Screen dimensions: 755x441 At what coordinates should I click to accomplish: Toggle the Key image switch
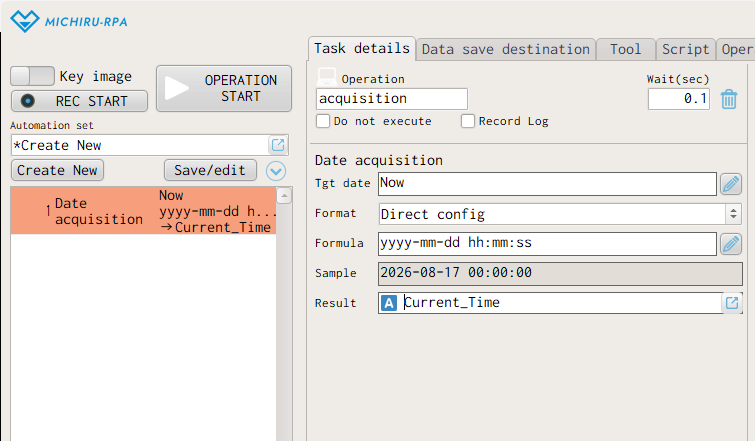[32, 76]
